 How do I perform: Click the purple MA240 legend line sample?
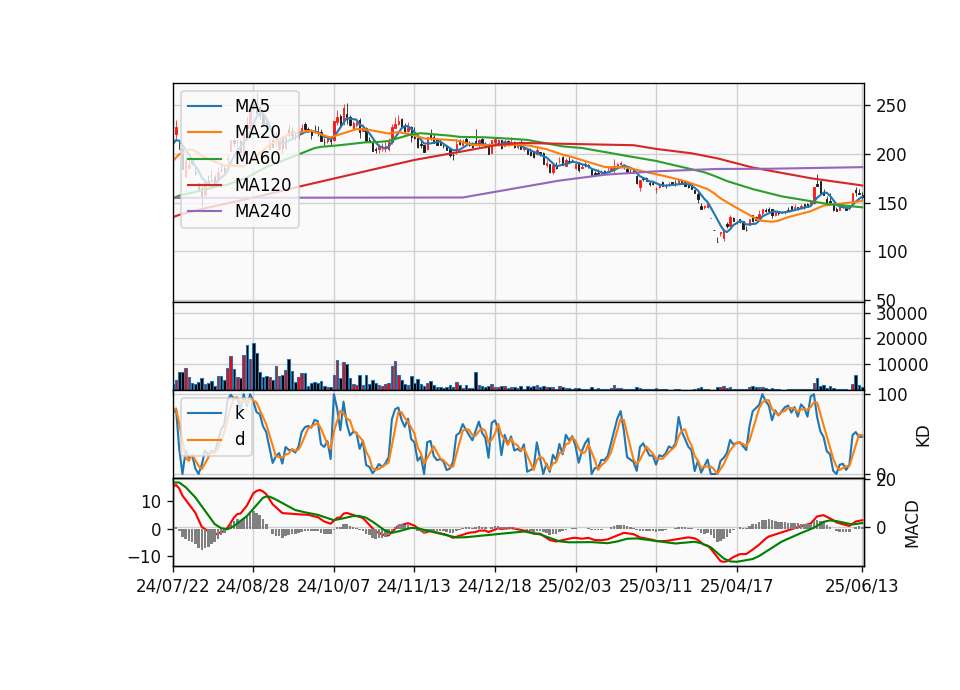pyautogui.click(x=204, y=211)
